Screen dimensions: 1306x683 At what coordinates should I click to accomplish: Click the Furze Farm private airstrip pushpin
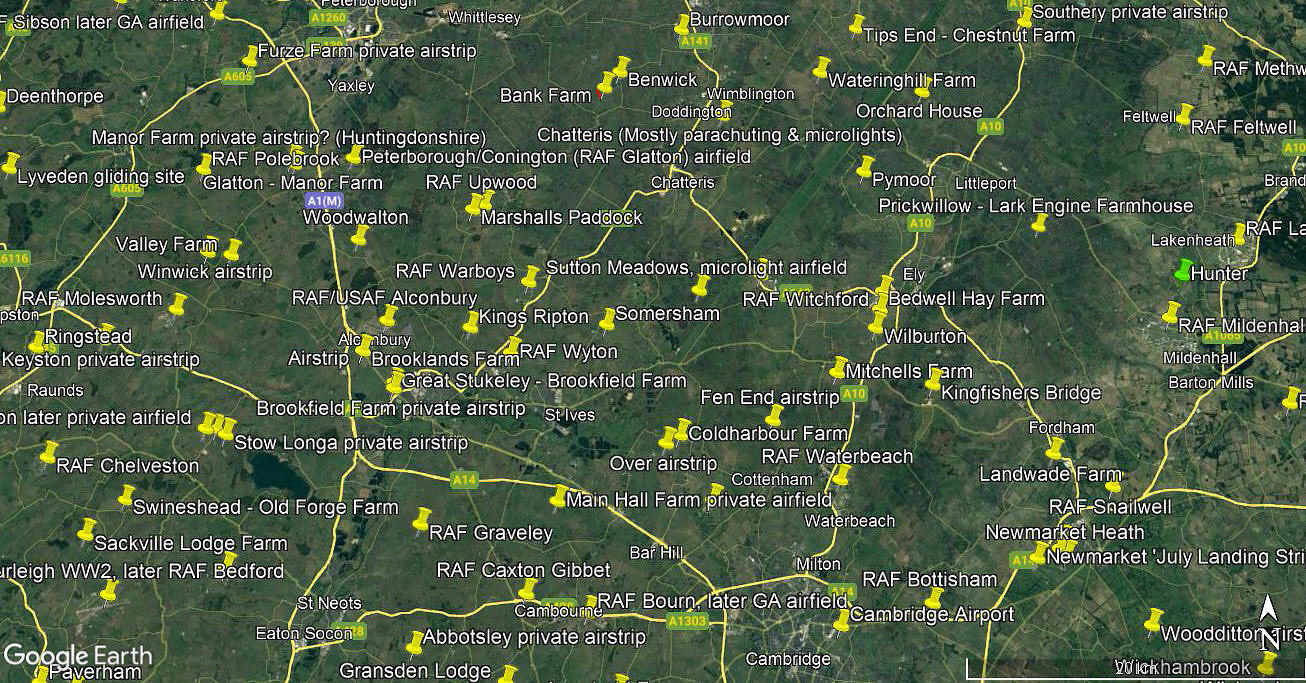point(251,56)
